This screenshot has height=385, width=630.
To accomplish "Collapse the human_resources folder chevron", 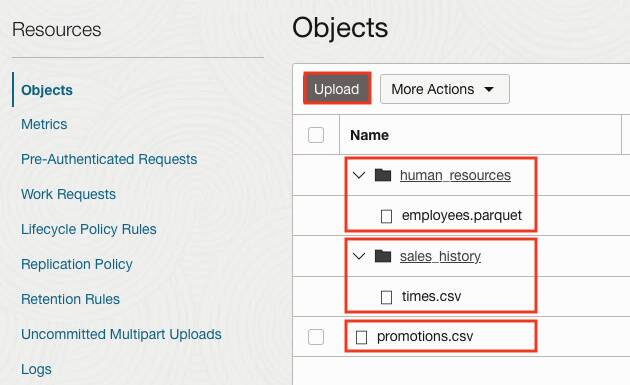I will coord(358,175).
